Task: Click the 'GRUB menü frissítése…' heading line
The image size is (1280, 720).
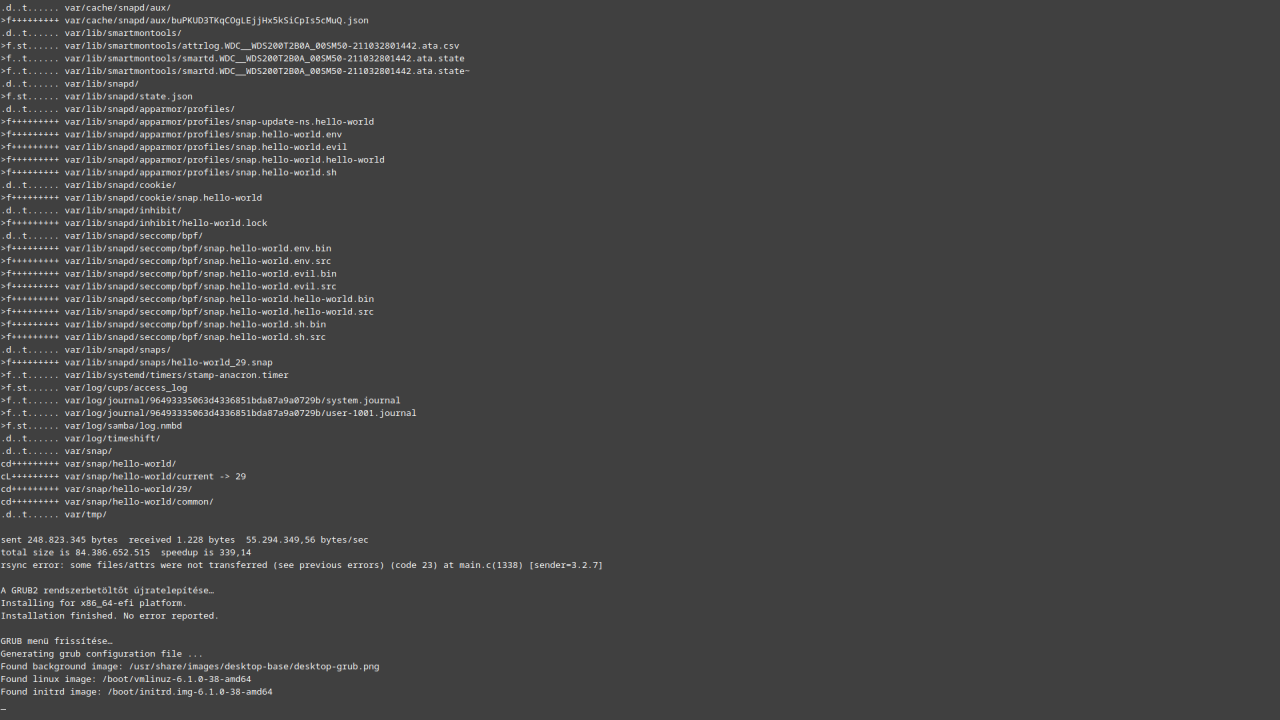Action: [56, 641]
